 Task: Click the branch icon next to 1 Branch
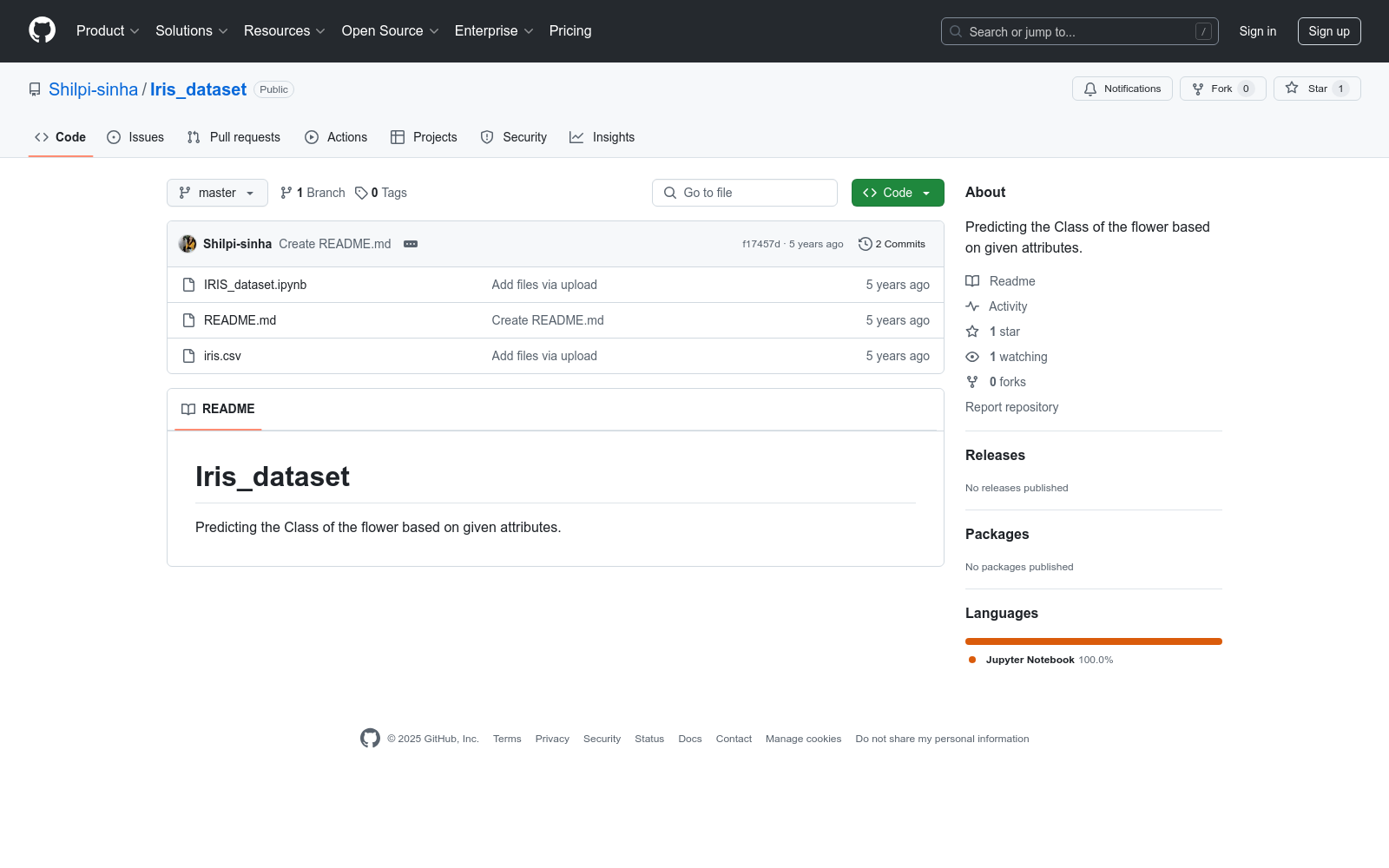286,193
